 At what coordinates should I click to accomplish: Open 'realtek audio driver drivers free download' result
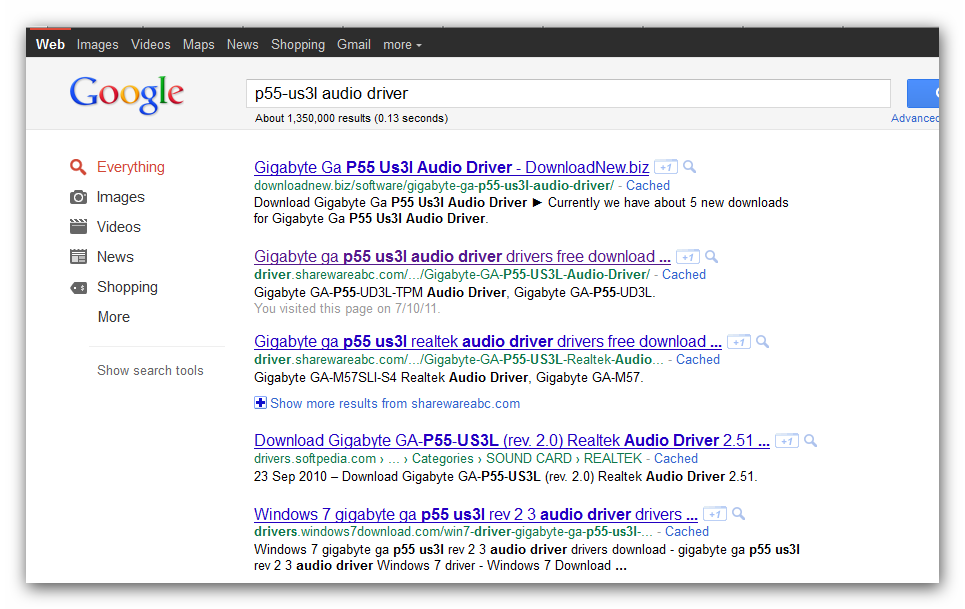[x=488, y=341]
